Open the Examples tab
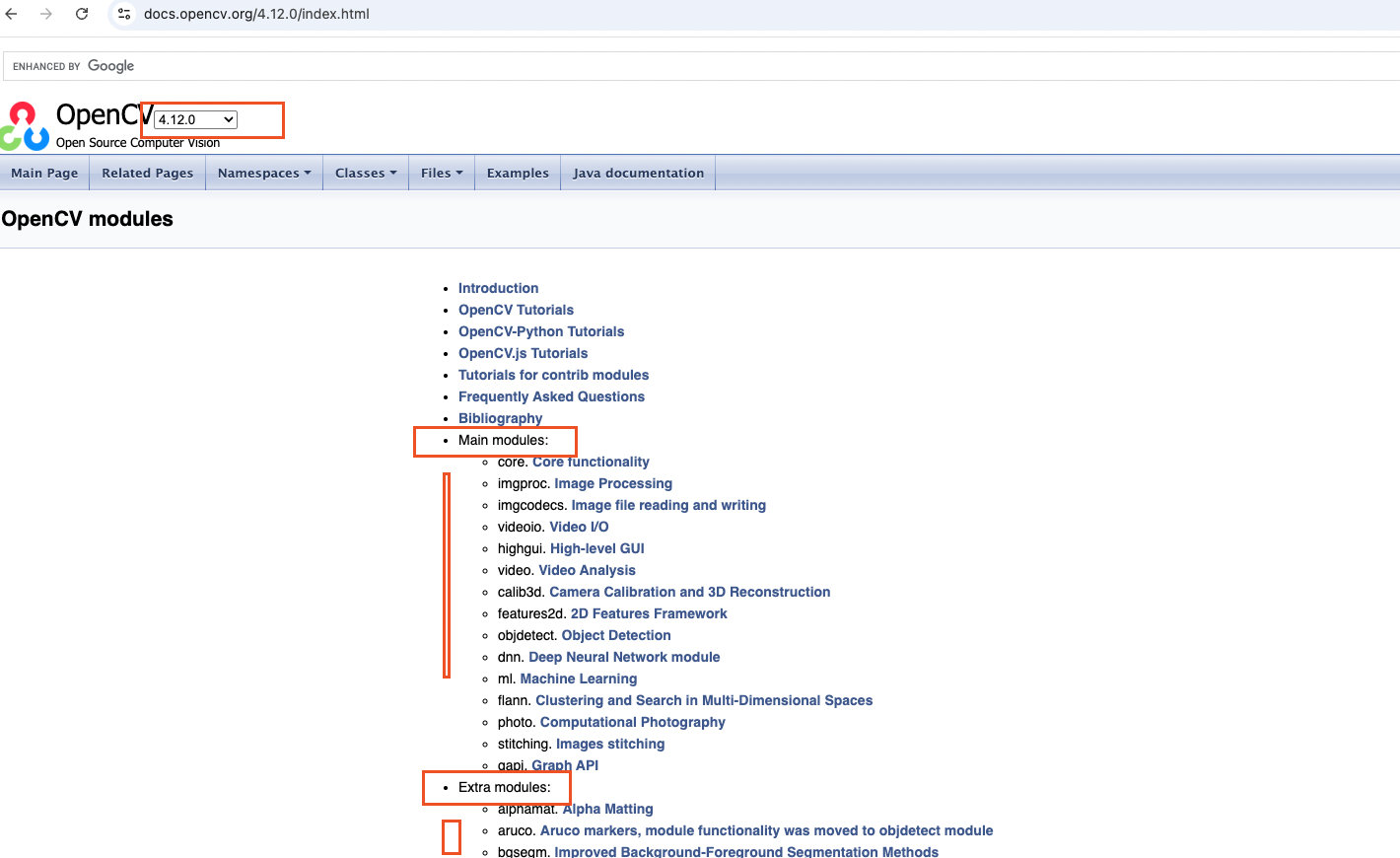 pos(518,173)
